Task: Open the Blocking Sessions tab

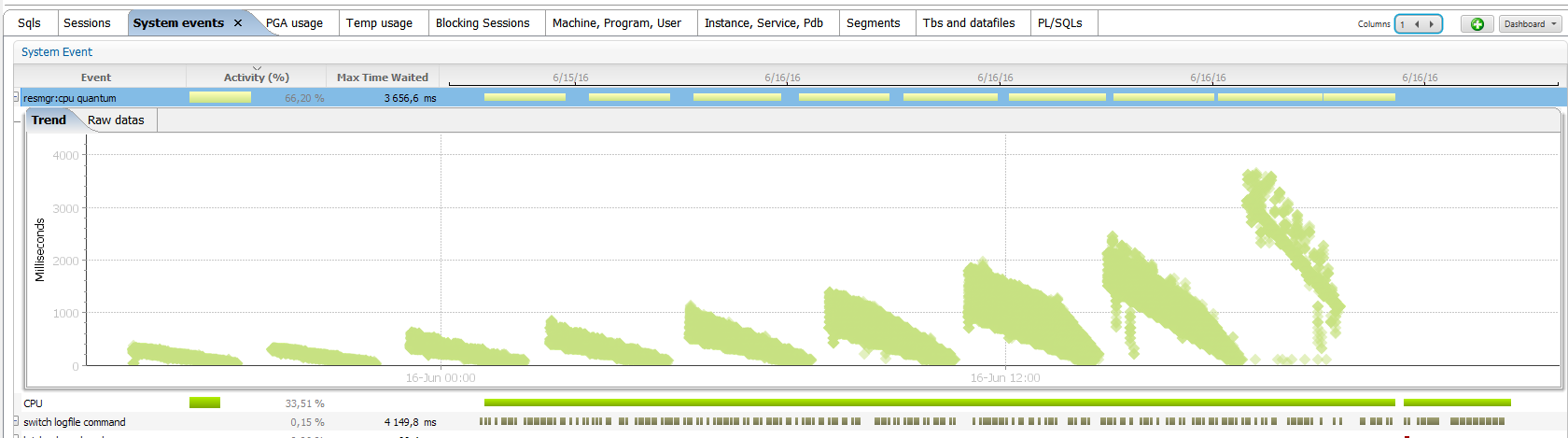Action: [x=483, y=23]
